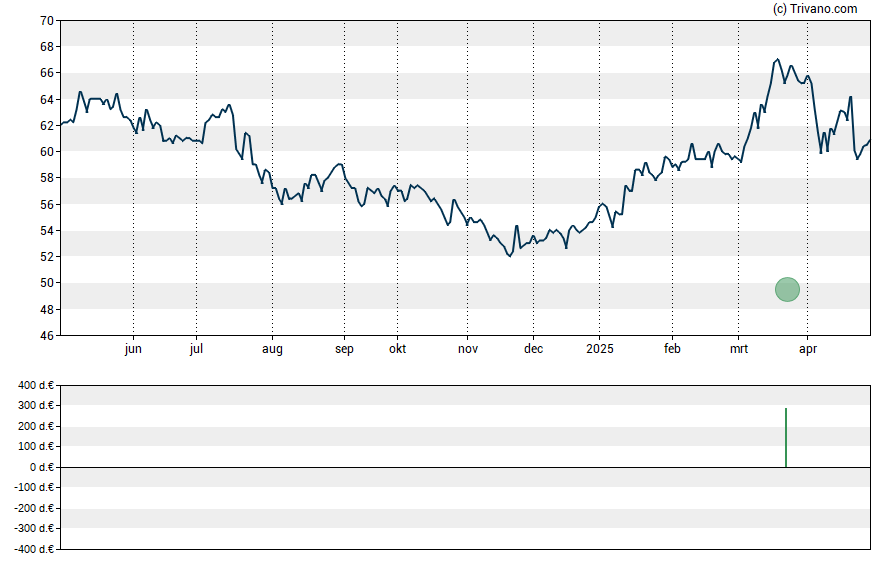Click the '-100 d.€' volume axis label
Screen dimensions: 888x565
(x=34, y=487)
